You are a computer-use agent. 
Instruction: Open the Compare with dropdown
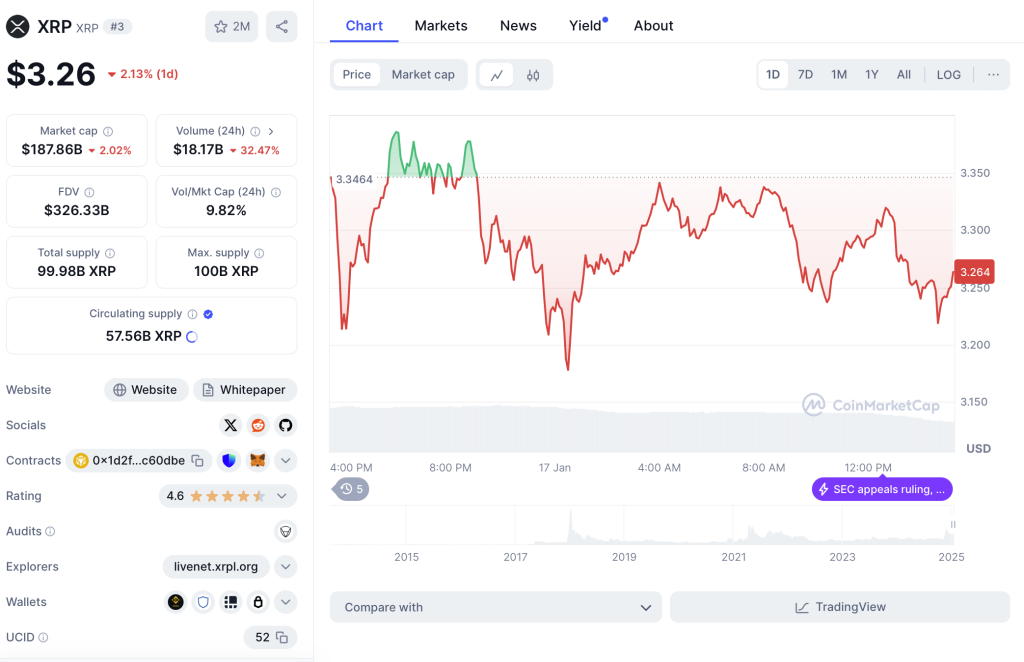(x=496, y=607)
